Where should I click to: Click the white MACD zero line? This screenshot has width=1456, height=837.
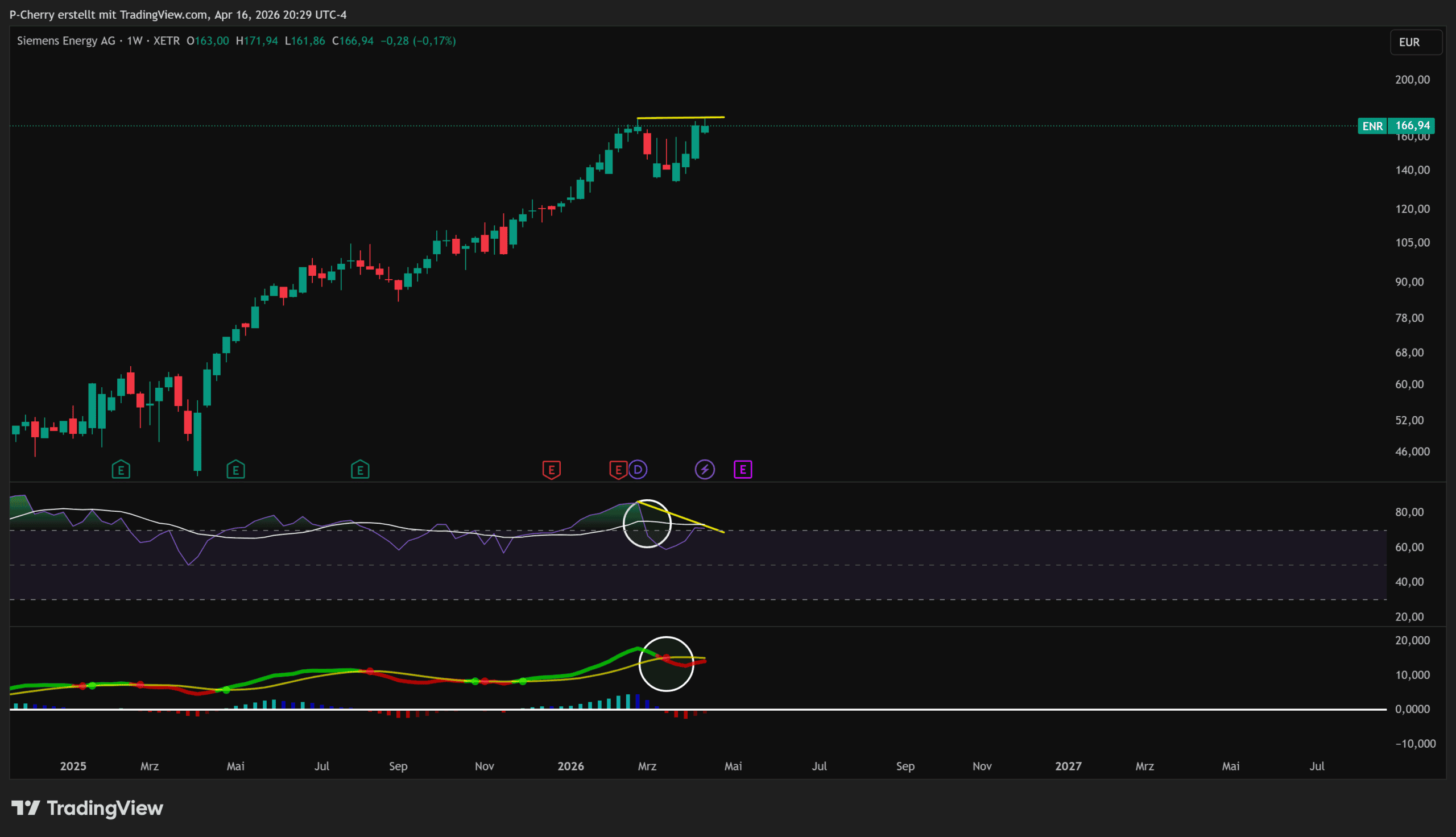click(977, 710)
